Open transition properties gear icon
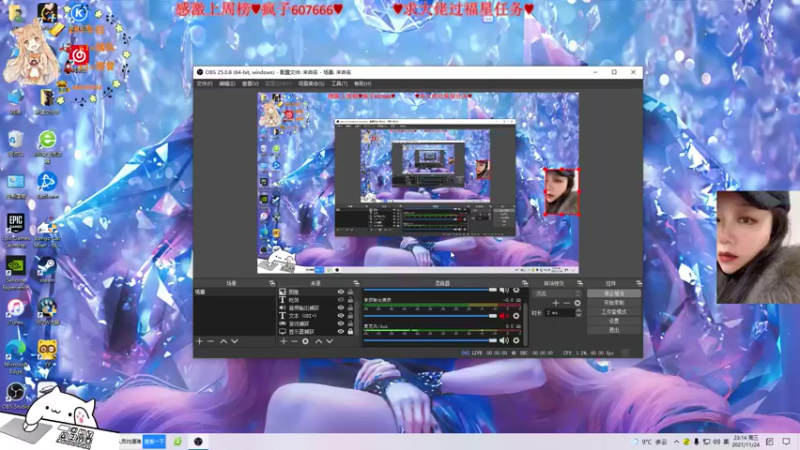The image size is (800, 450). [578, 303]
